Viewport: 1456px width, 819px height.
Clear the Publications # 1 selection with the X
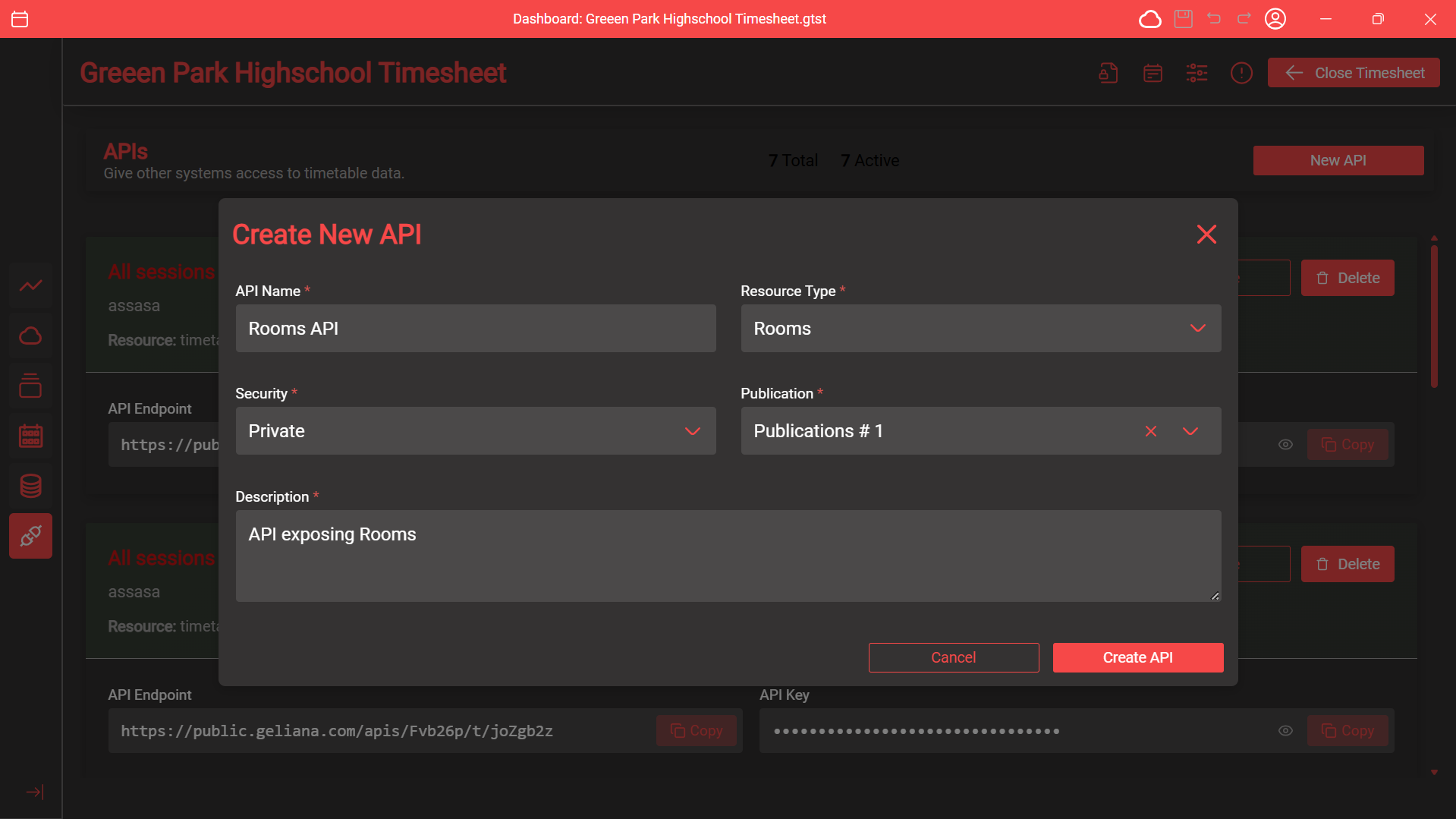click(x=1150, y=431)
